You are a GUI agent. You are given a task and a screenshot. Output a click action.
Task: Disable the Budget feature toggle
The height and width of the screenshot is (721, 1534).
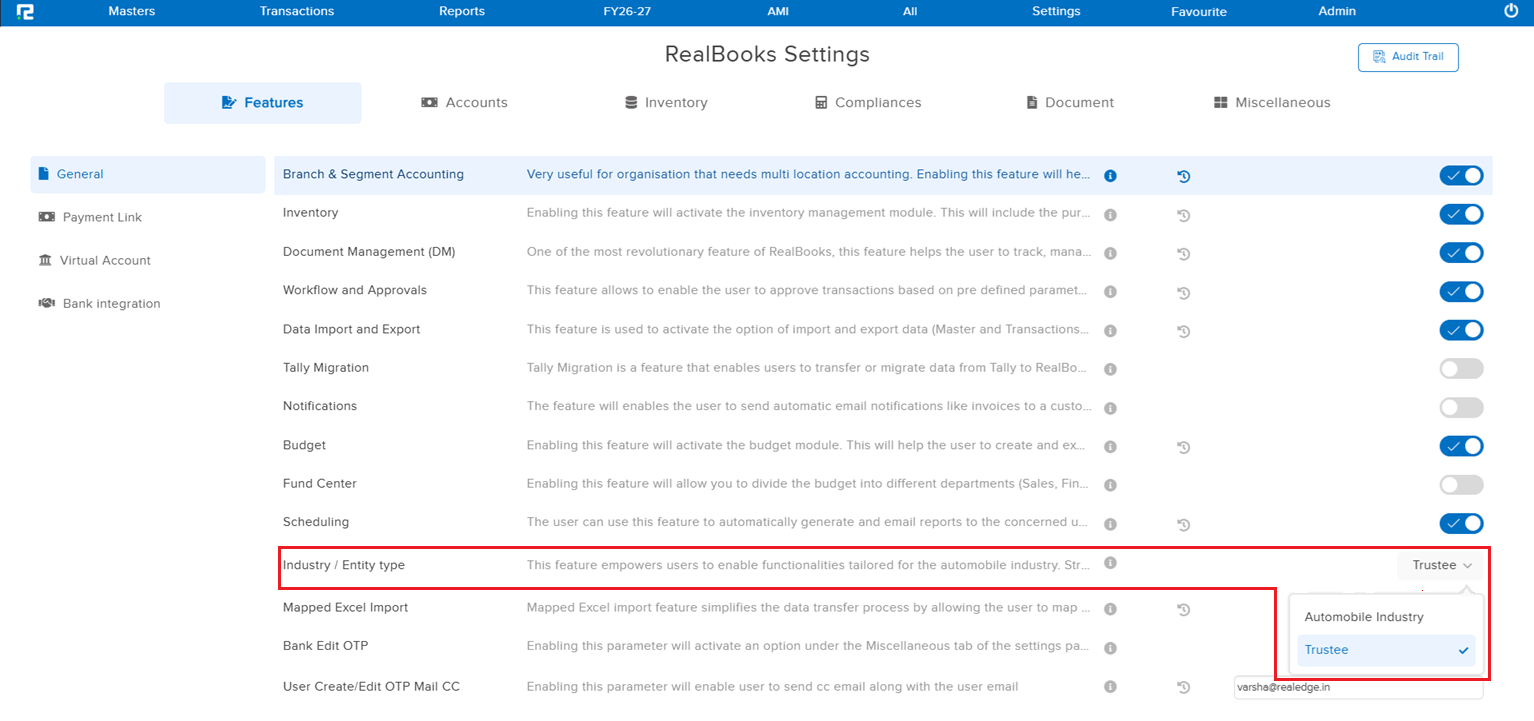click(1461, 446)
